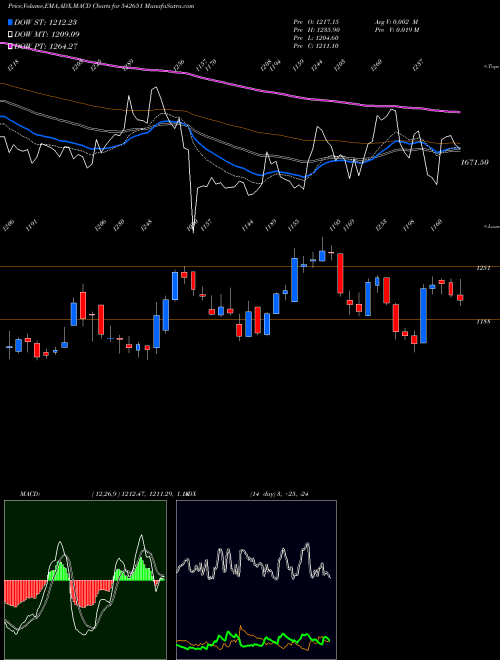
Task: Click the 'Pre V: 0.019 M' volume text
Action: coord(396,30)
